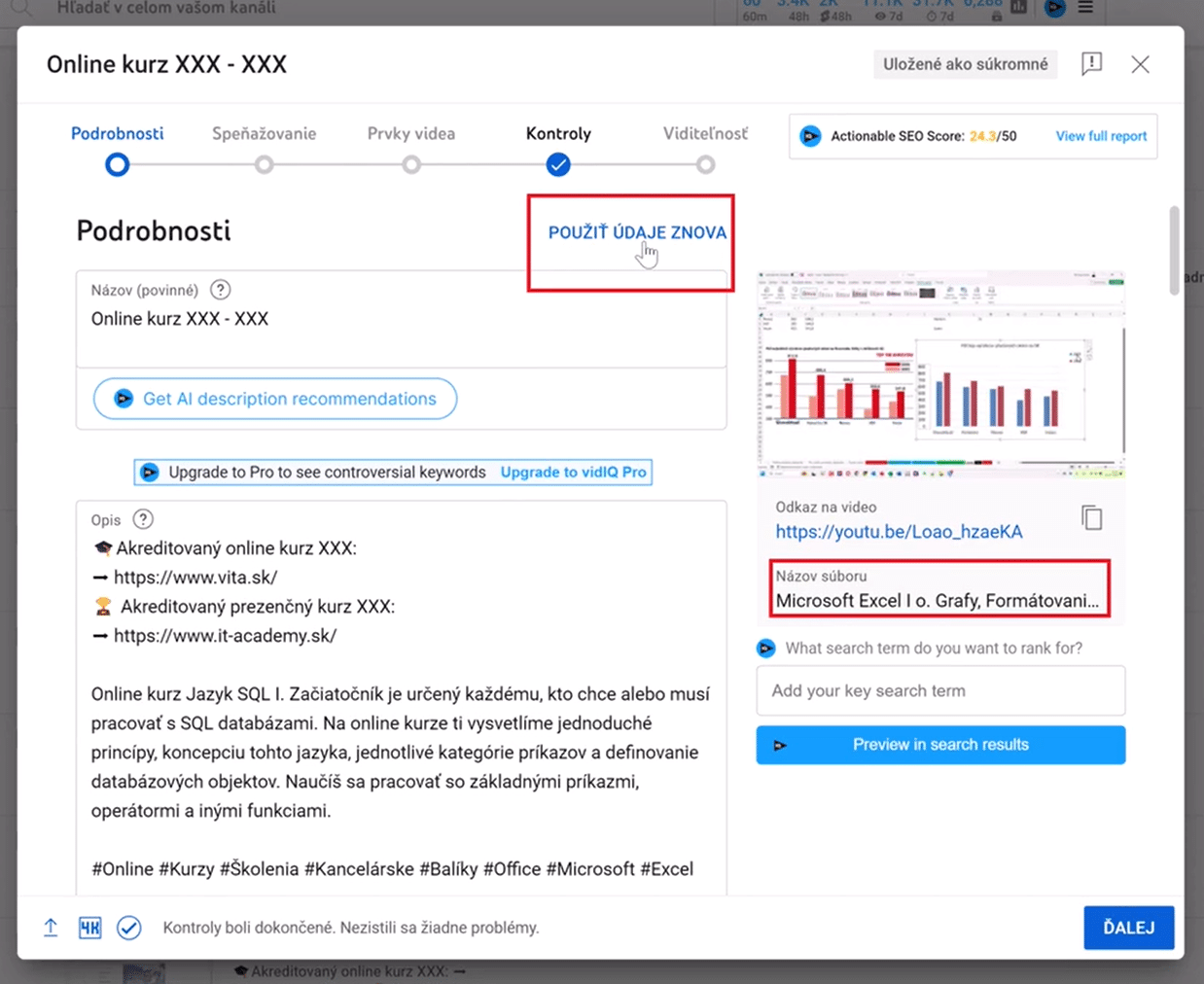1204x984 pixels.
Task: Click the HD processing status icon
Action: (89, 928)
